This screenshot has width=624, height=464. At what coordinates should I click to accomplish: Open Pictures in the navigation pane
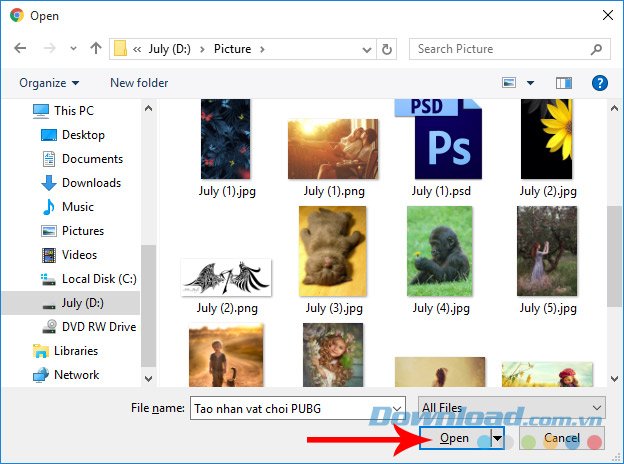click(x=83, y=231)
